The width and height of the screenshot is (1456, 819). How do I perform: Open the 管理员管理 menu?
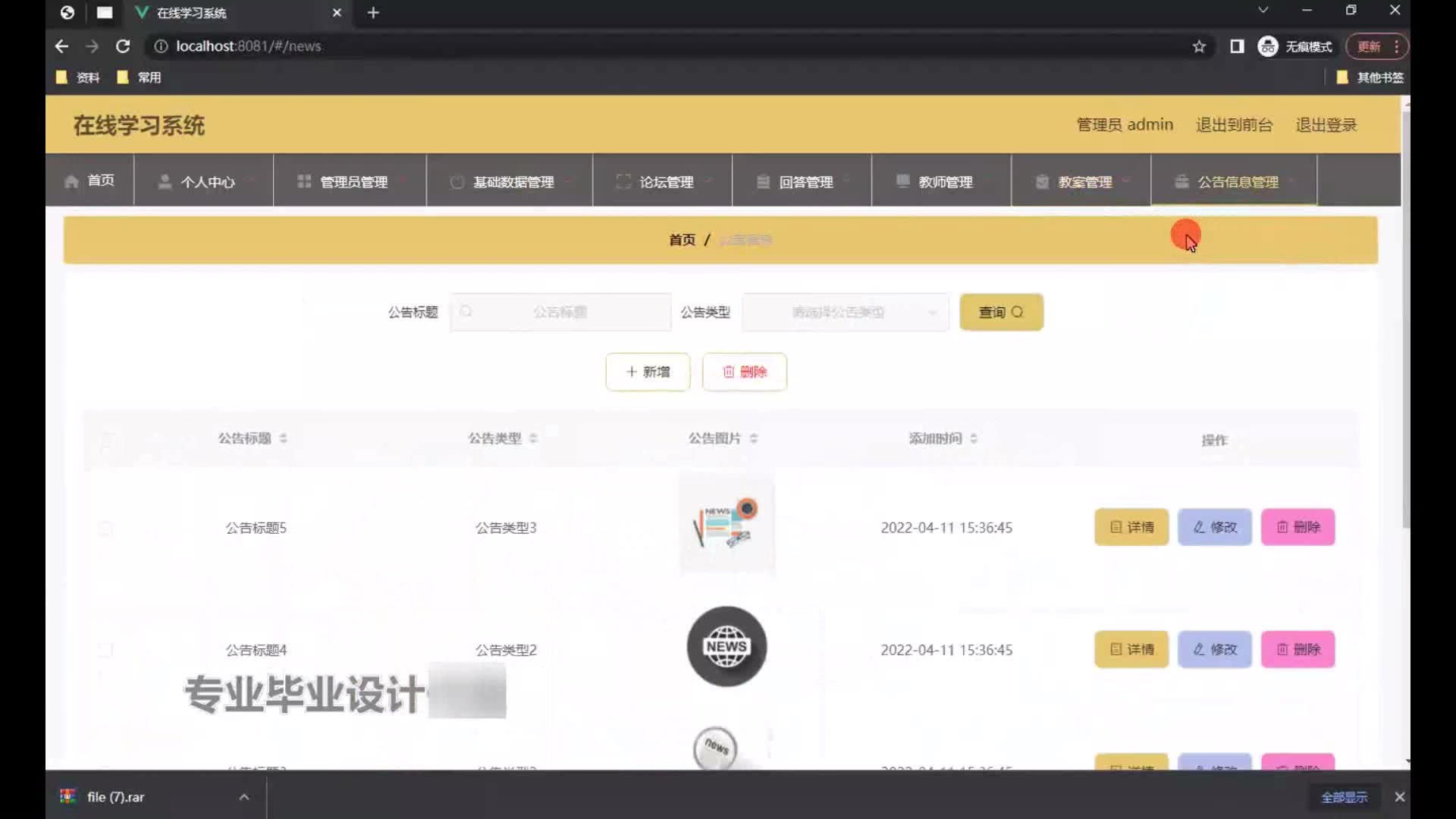coord(350,180)
